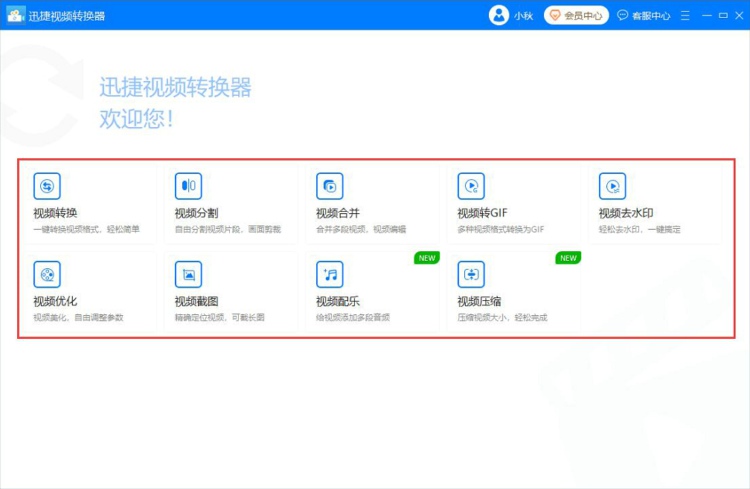Click description 给视频添加多段音频
The width and height of the screenshot is (750, 489).
click(353, 317)
